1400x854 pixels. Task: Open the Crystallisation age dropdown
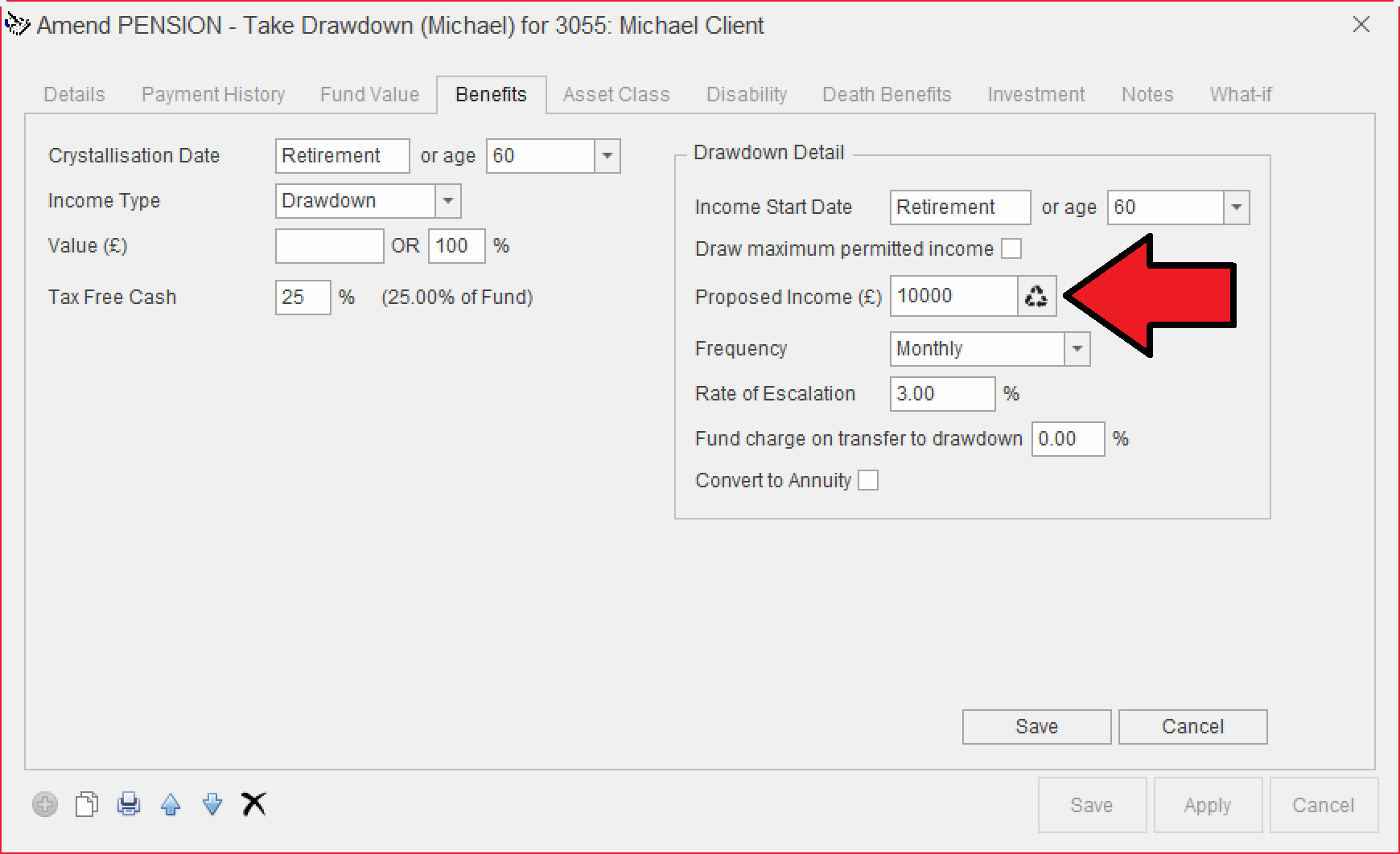[x=607, y=155]
